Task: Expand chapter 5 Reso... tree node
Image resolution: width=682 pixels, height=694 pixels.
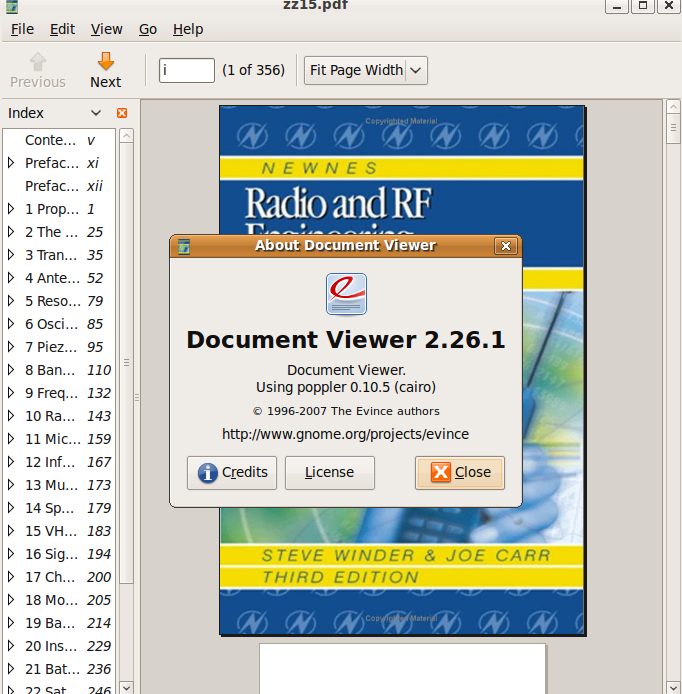Action: coord(12,301)
